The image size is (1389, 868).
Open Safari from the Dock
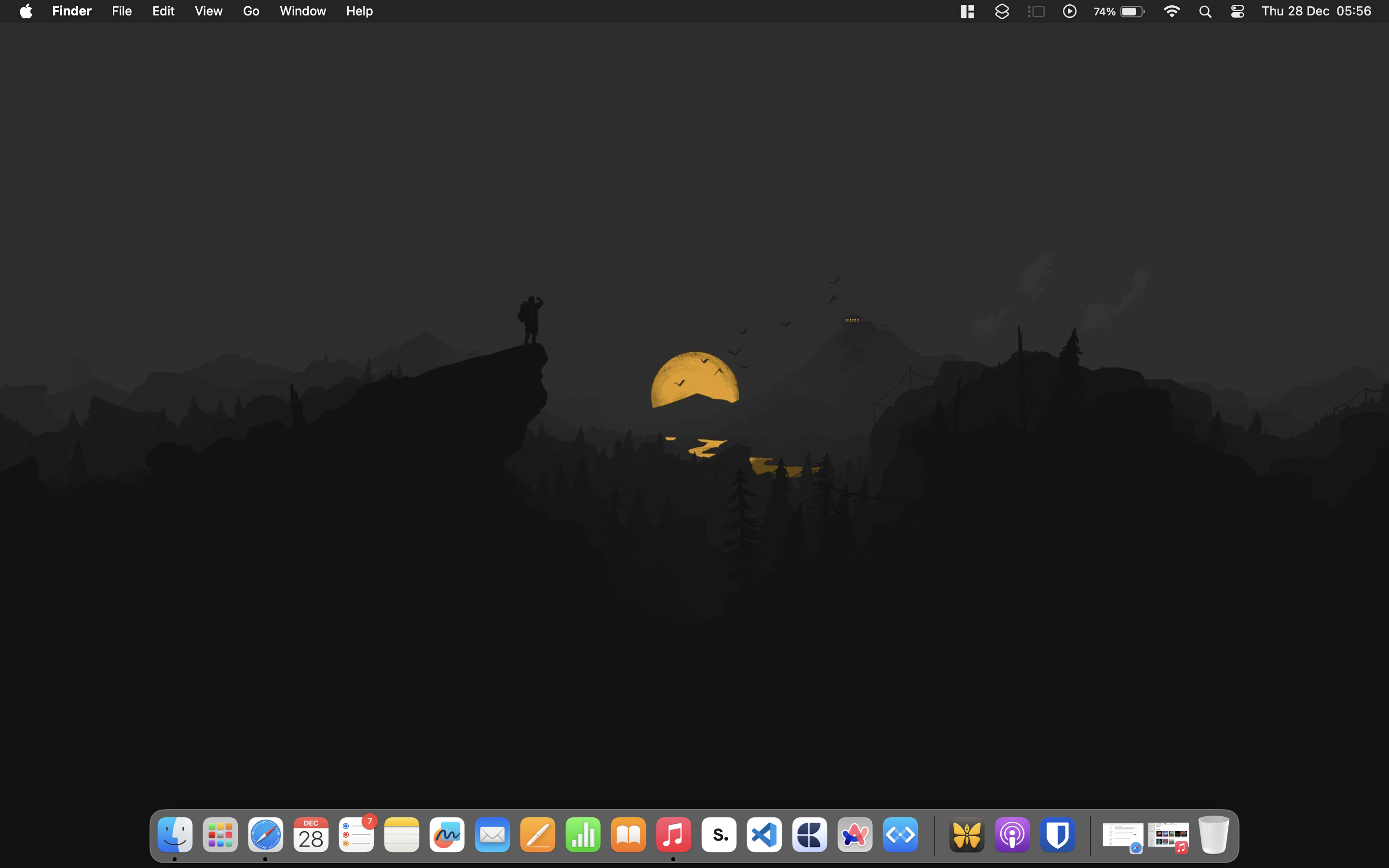point(265,835)
